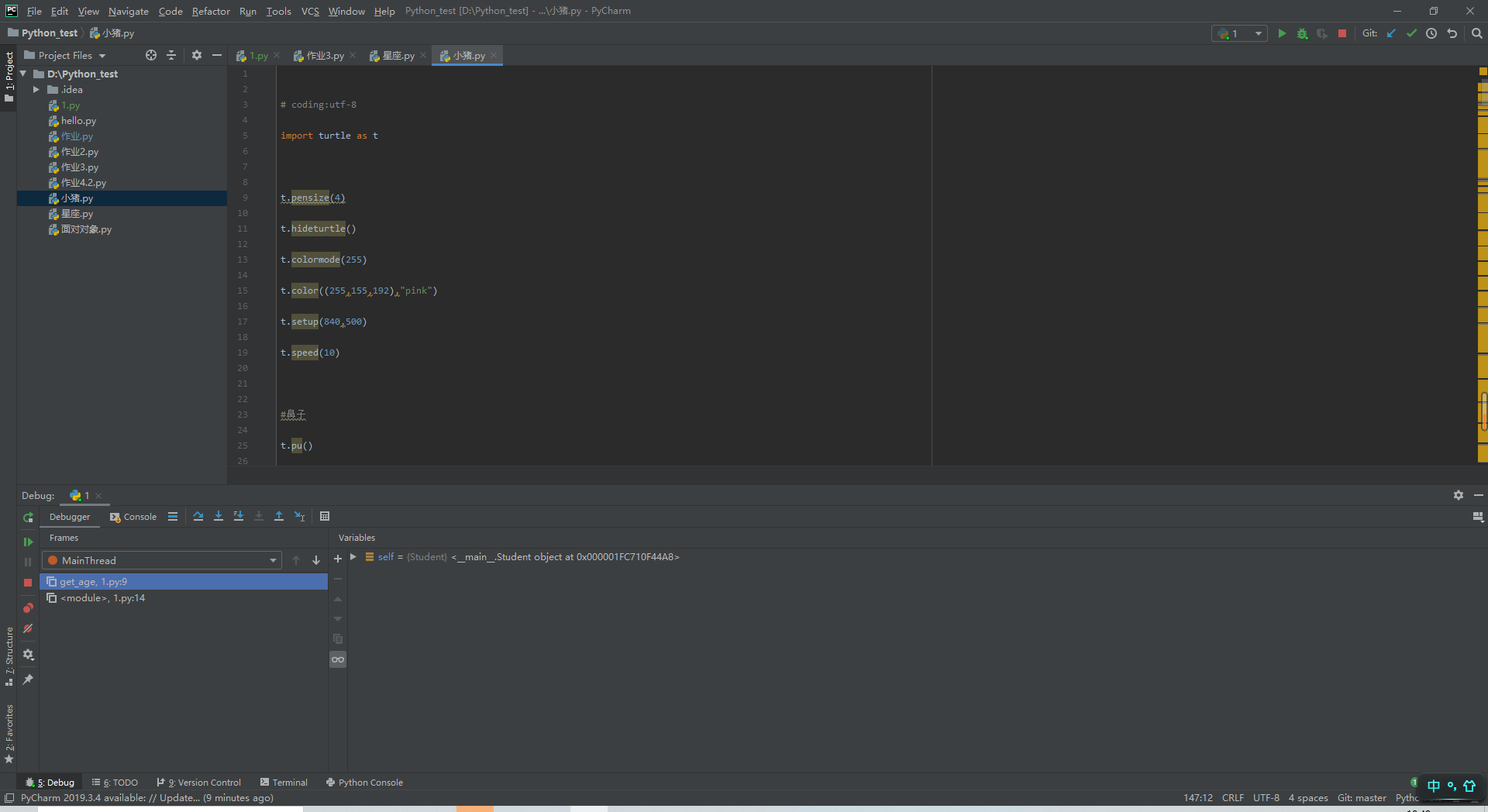Open the Refactor menu
The image size is (1488, 812).
pyautogui.click(x=211, y=11)
